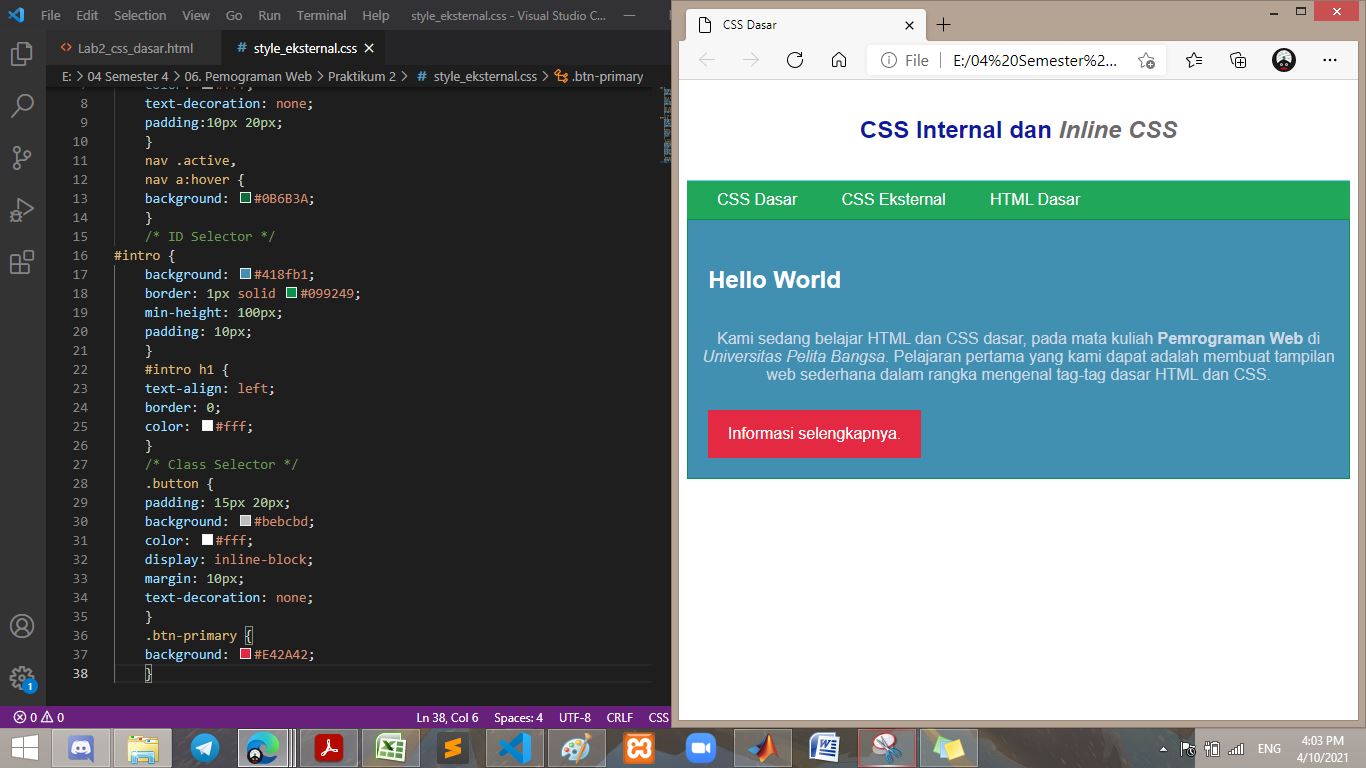Open the Collections panel in Edge
This screenshot has height=768, width=1366.
click(x=1238, y=60)
